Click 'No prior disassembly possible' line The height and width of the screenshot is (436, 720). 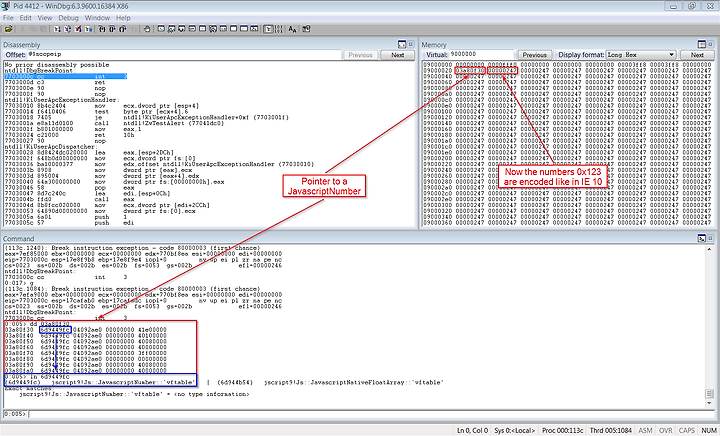[x=57, y=65]
